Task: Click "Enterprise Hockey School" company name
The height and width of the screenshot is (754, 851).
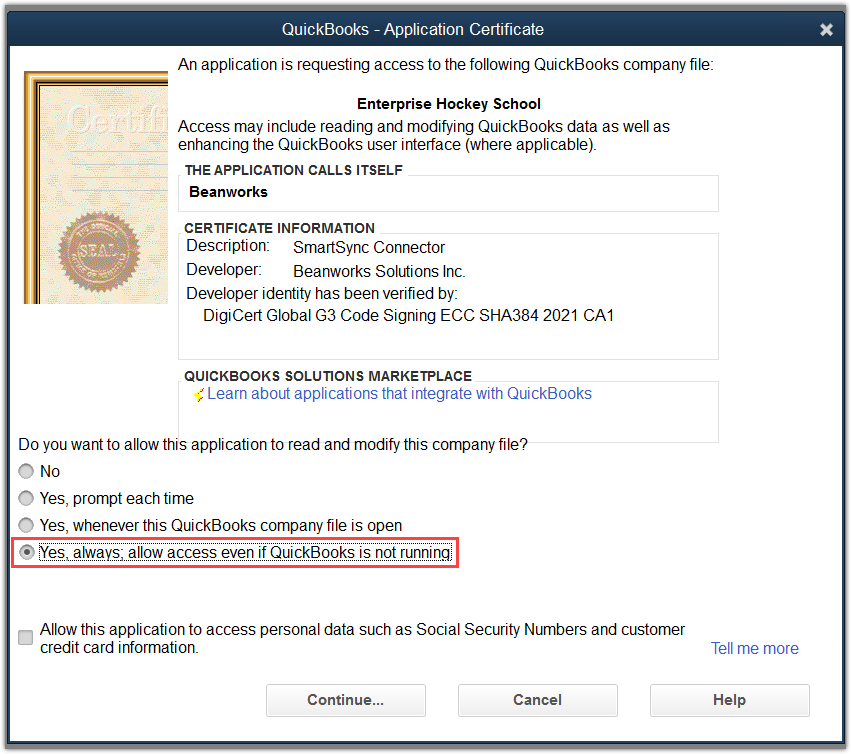Action: [449, 104]
